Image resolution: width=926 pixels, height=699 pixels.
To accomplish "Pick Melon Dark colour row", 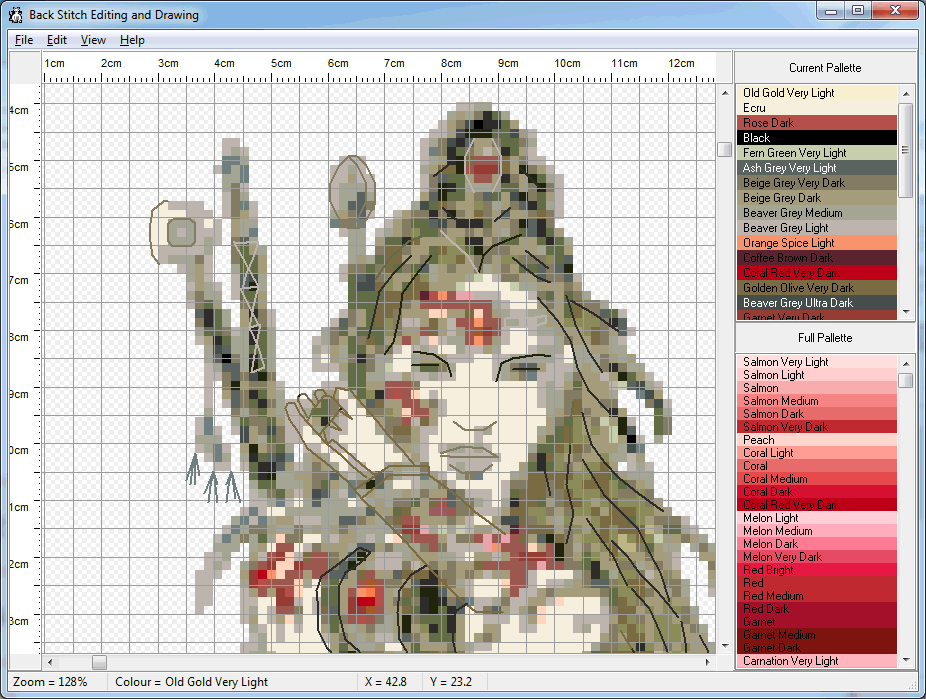I will (817, 544).
